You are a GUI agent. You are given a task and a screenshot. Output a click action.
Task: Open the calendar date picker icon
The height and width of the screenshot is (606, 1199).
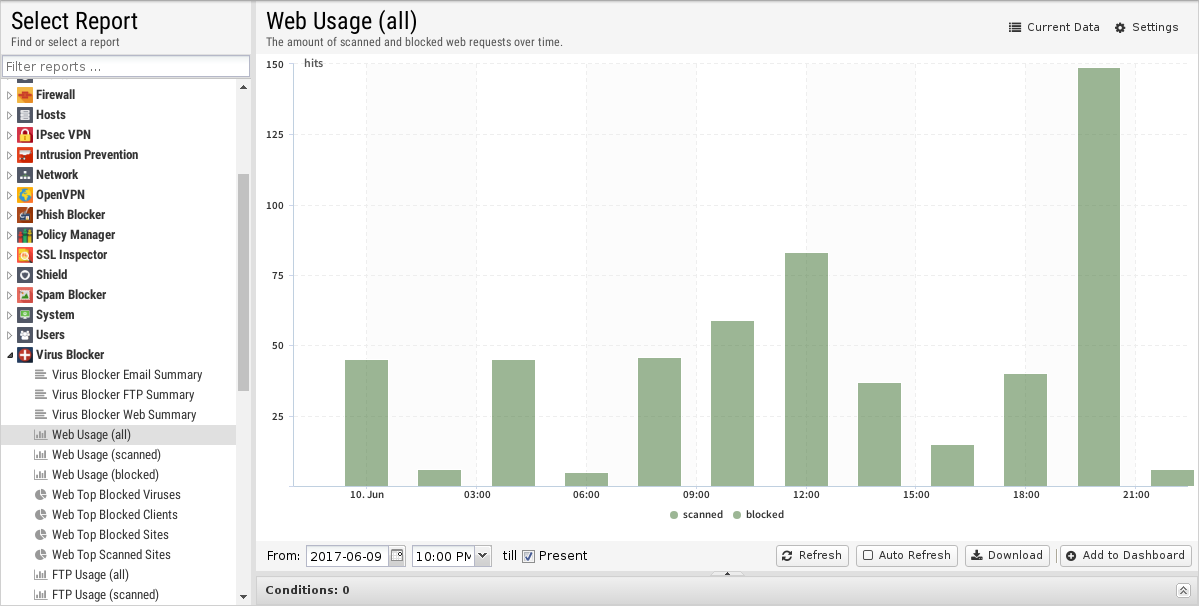(397, 556)
